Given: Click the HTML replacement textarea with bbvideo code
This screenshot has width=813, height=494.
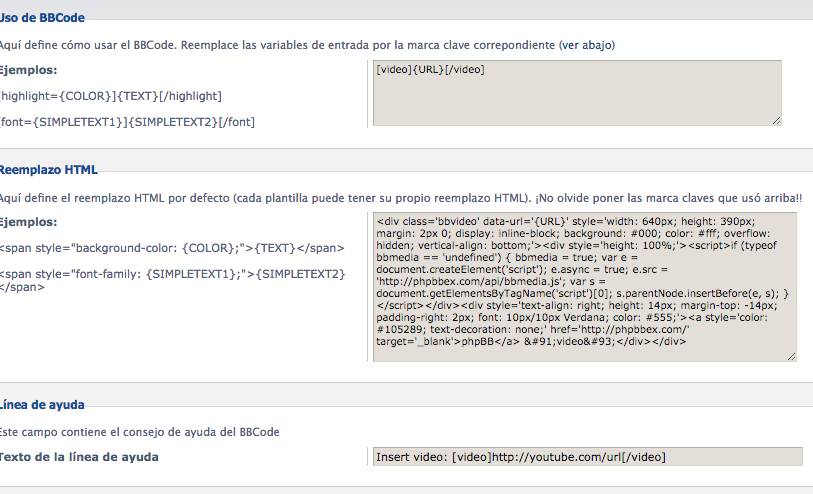Looking at the screenshot, I should coord(584,287).
